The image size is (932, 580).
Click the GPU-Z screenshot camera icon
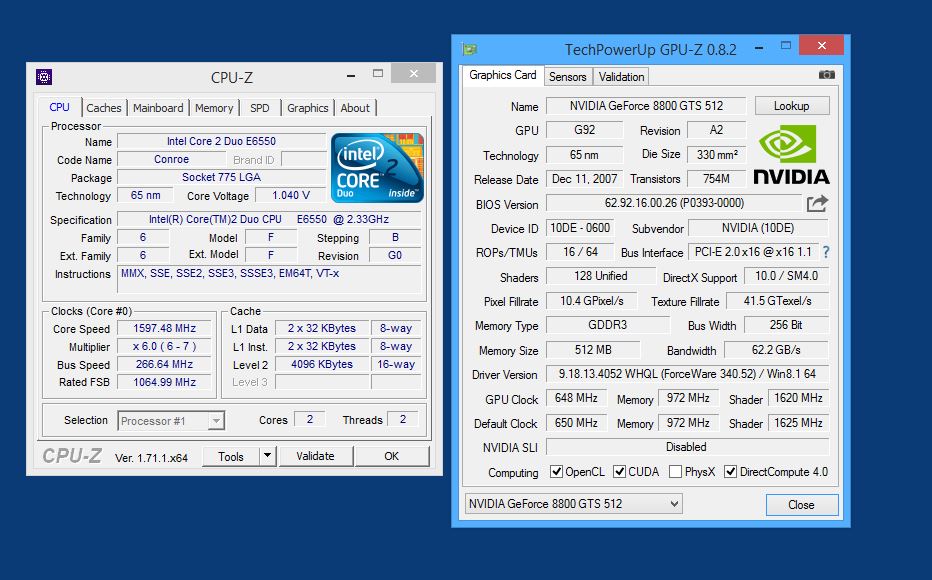(826, 75)
